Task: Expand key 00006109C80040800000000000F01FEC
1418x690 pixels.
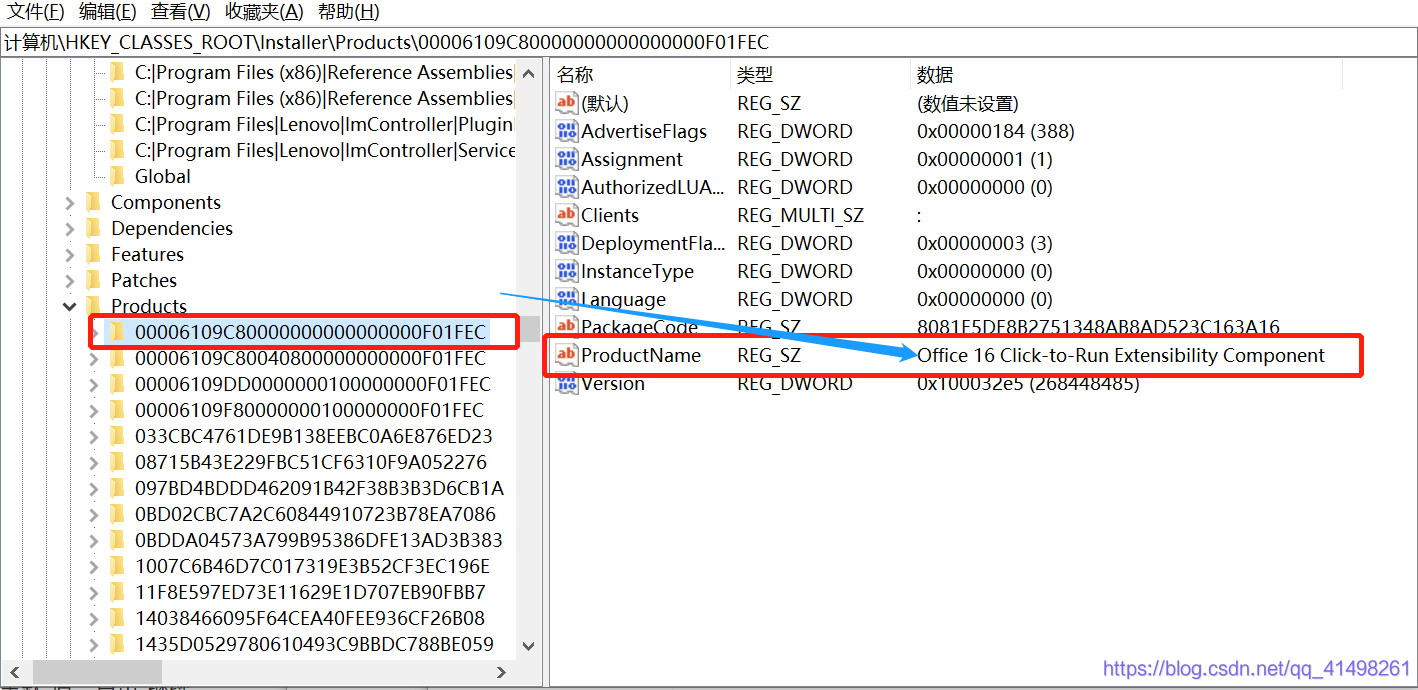Action: click(x=94, y=358)
